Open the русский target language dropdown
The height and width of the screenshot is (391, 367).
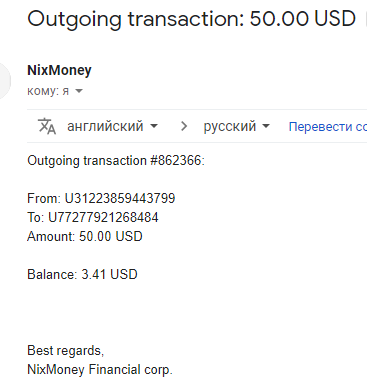click(x=236, y=126)
